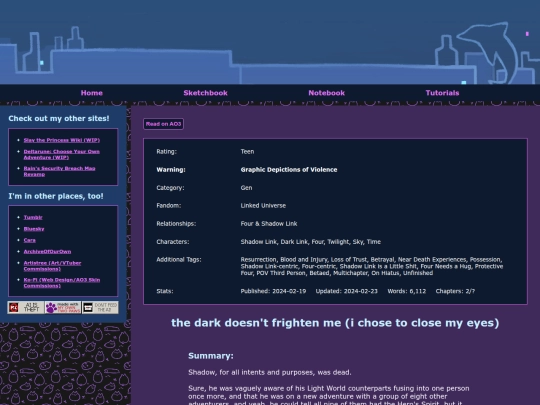This screenshot has height=405, width=540.
Task: Select the Teen rating value
Action: (x=247, y=152)
